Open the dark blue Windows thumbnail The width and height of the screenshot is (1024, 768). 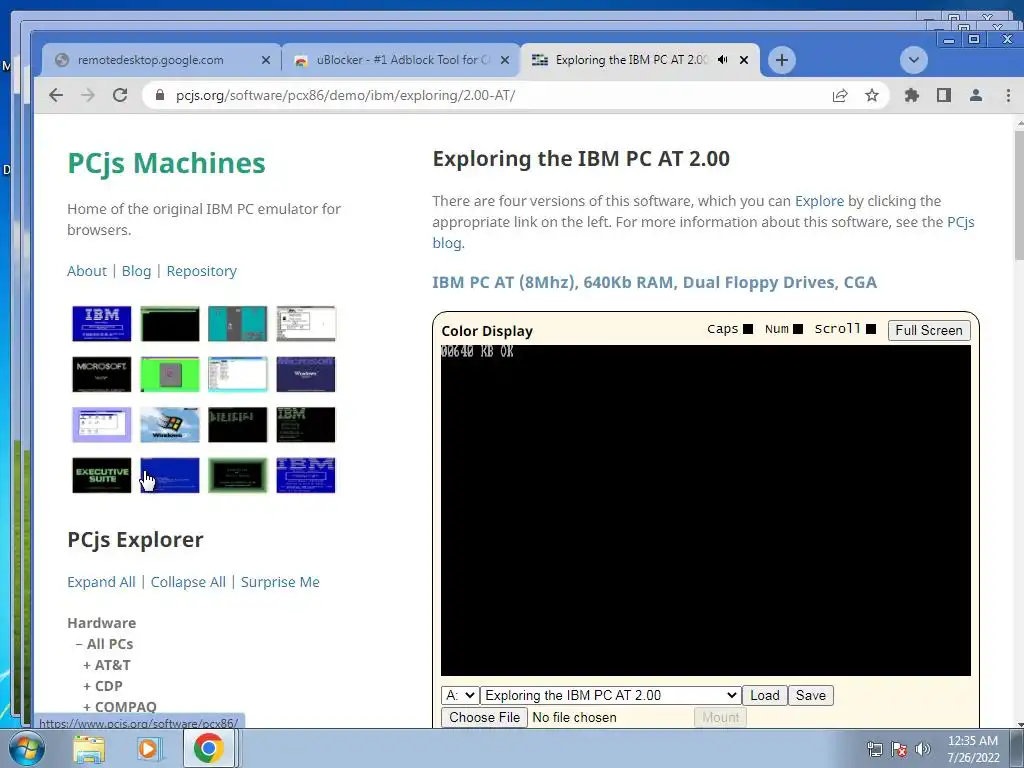pyautogui.click(x=306, y=374)
